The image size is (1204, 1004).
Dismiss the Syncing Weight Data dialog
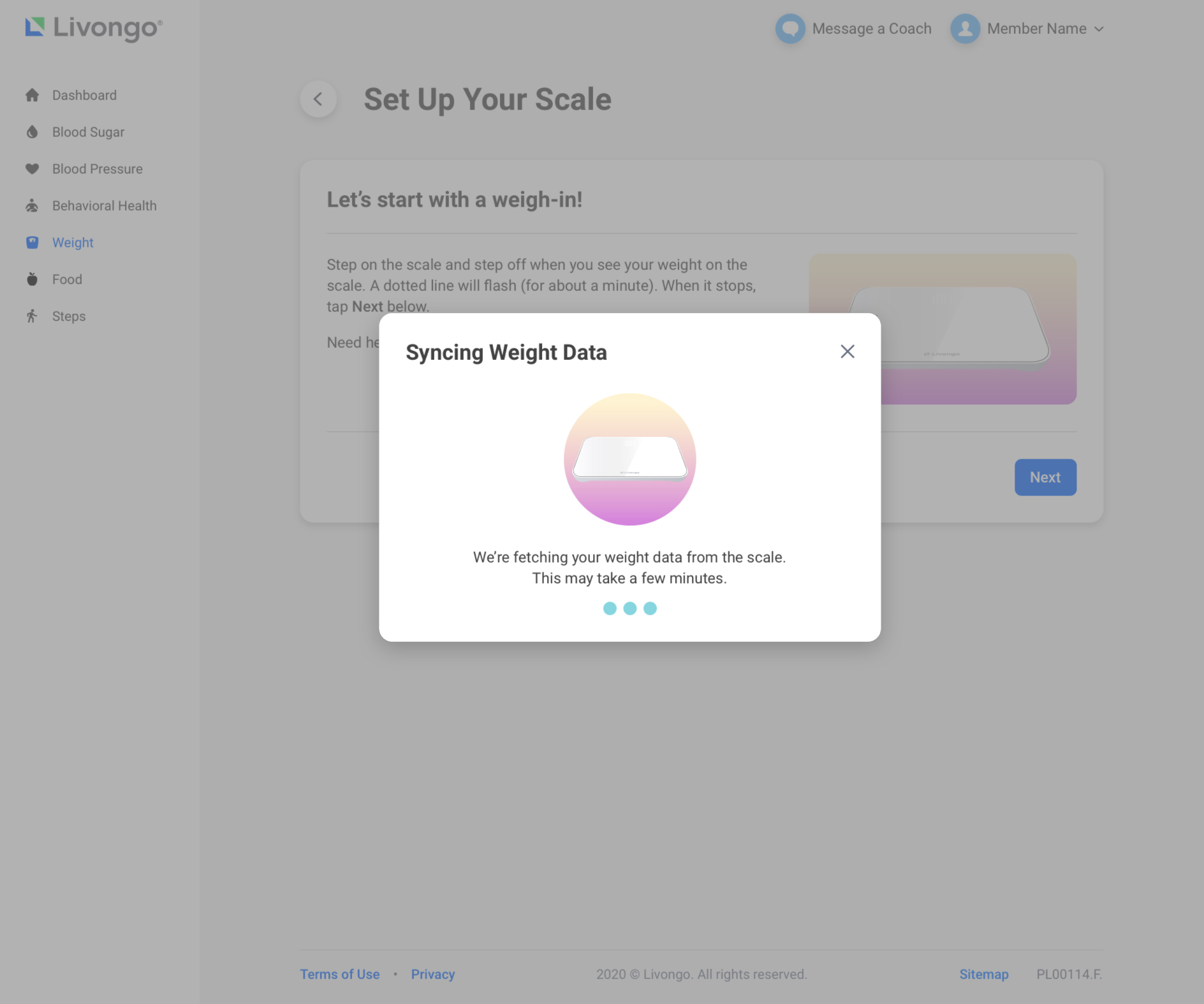[x=847, y=351]
